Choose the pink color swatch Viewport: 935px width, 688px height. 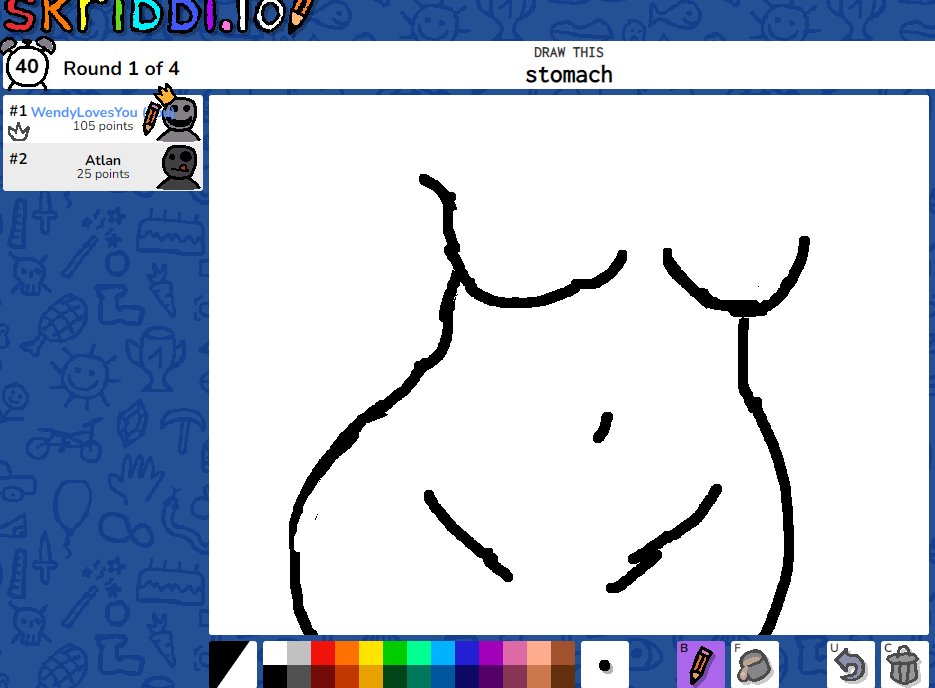pos(515,653)
